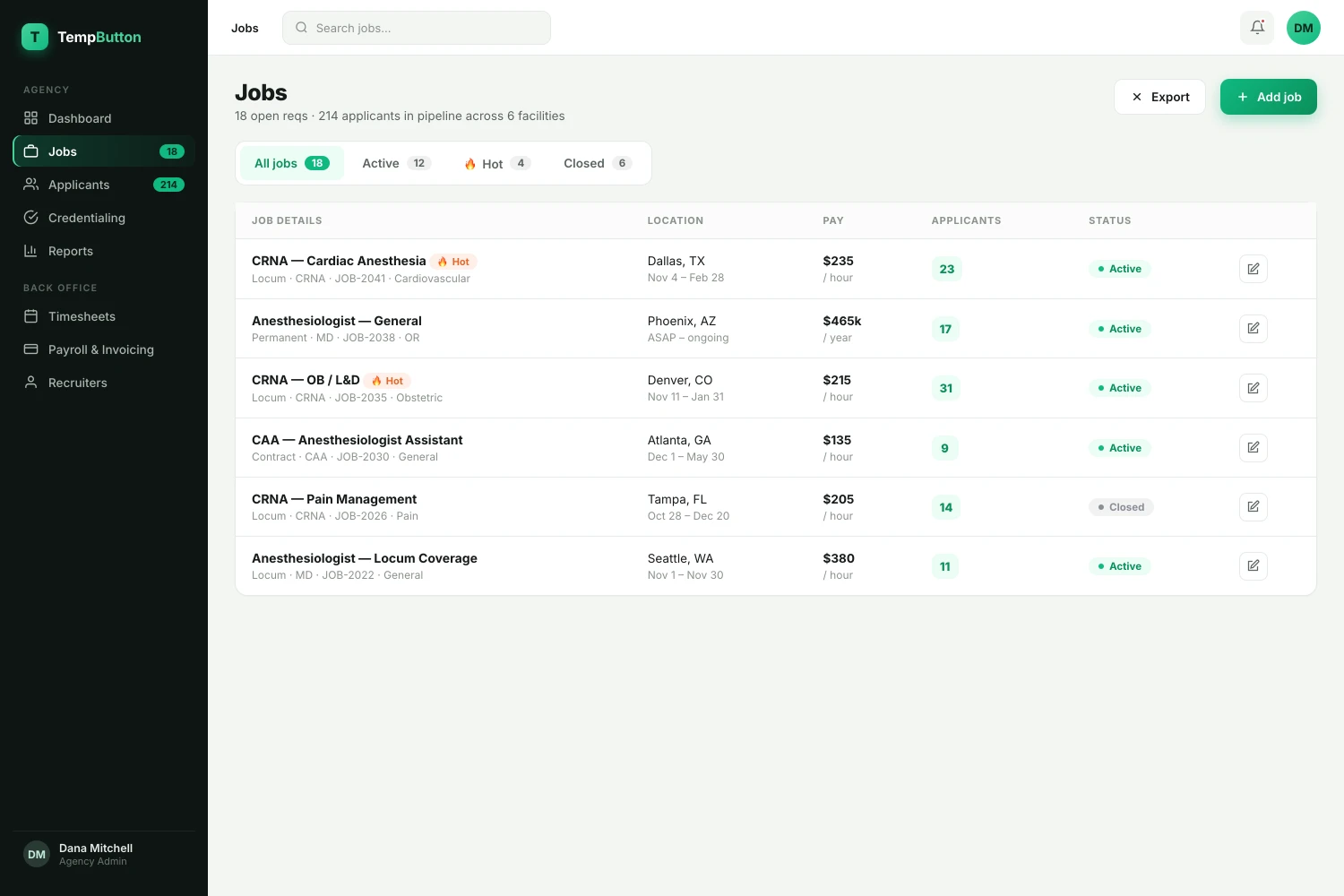Viewport: 1344px width, 896px height.
Task: Open Applicants in the sidebar
Action: pos(104,185)
